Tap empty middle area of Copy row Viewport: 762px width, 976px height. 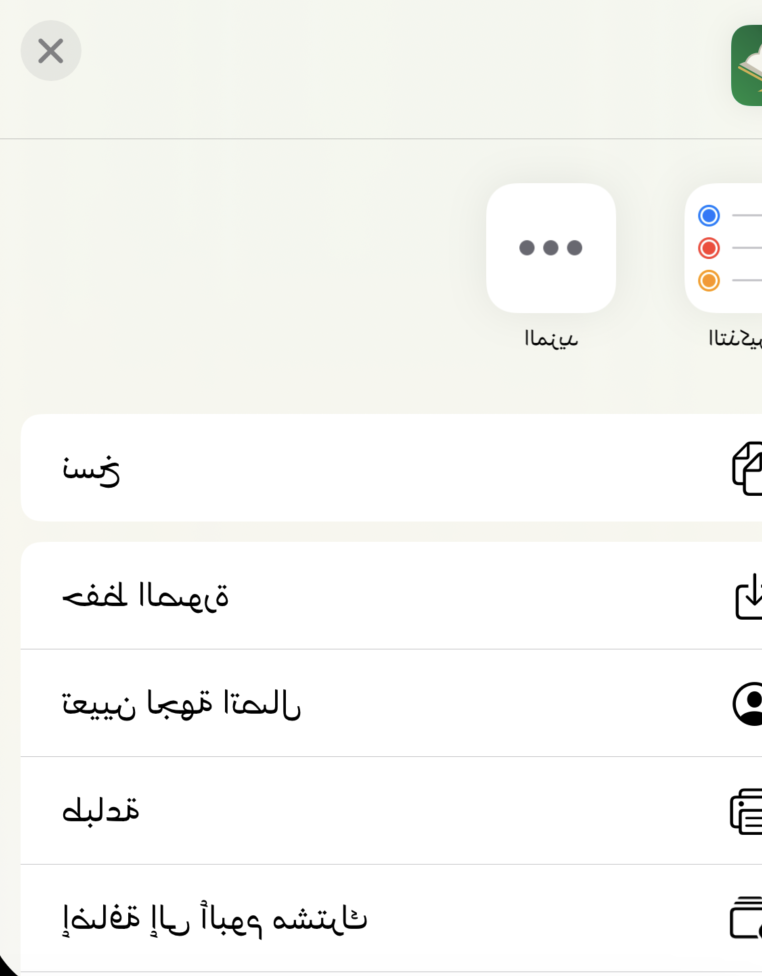(400, 468)
